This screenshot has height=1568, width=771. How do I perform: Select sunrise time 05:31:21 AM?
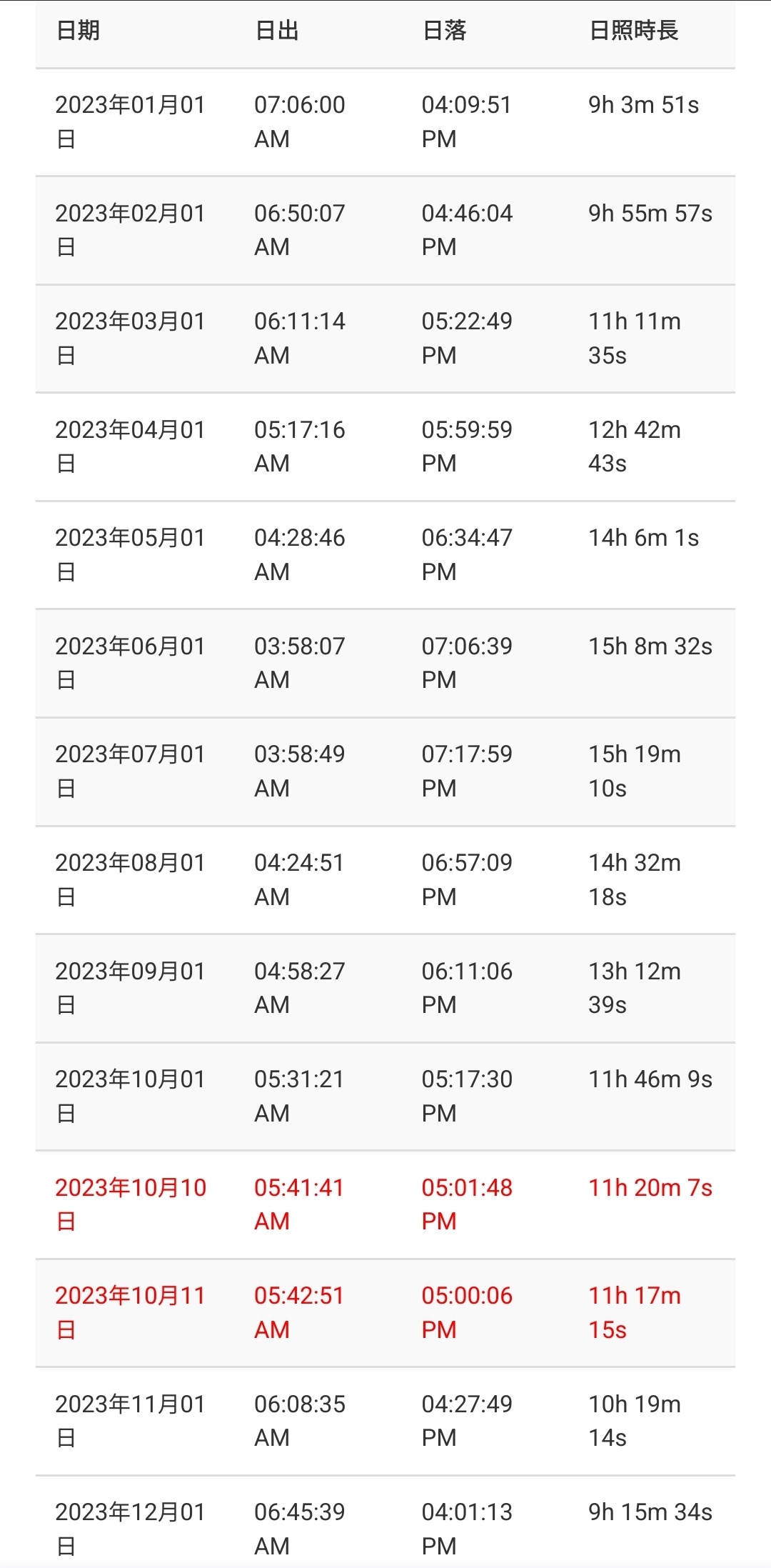(299, 1096)
